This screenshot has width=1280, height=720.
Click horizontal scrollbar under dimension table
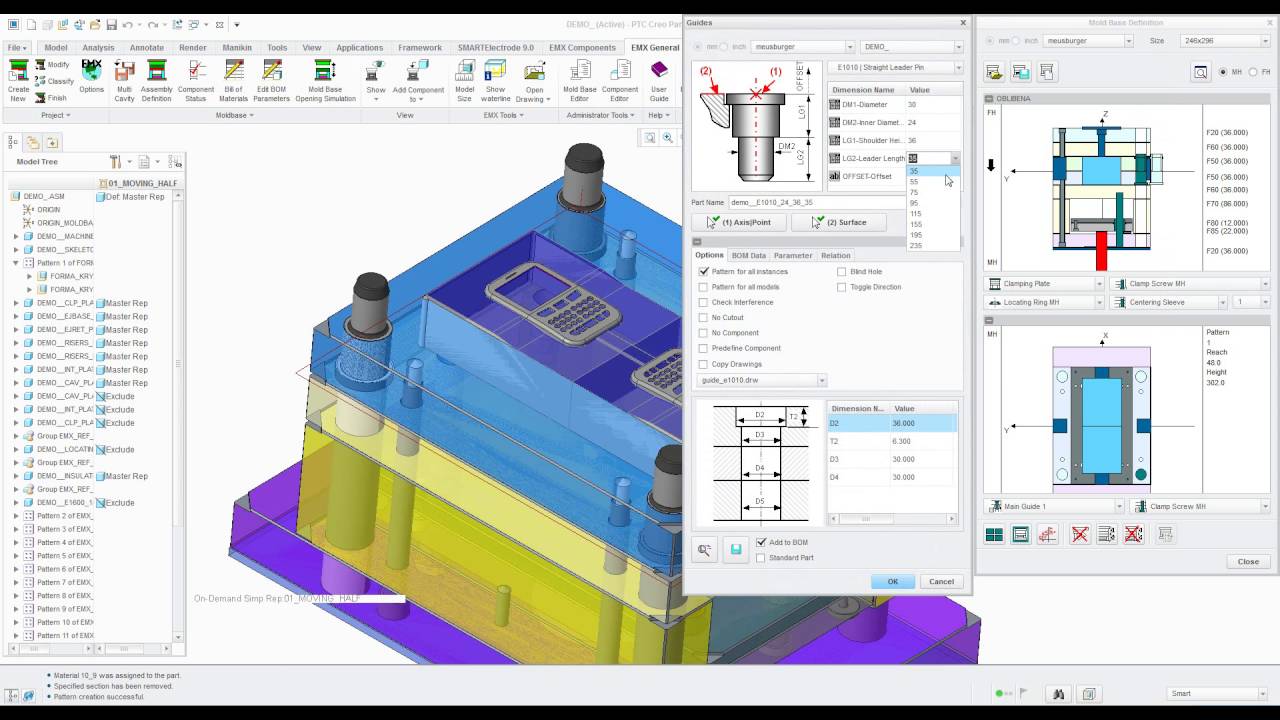[x=892, y=519]
